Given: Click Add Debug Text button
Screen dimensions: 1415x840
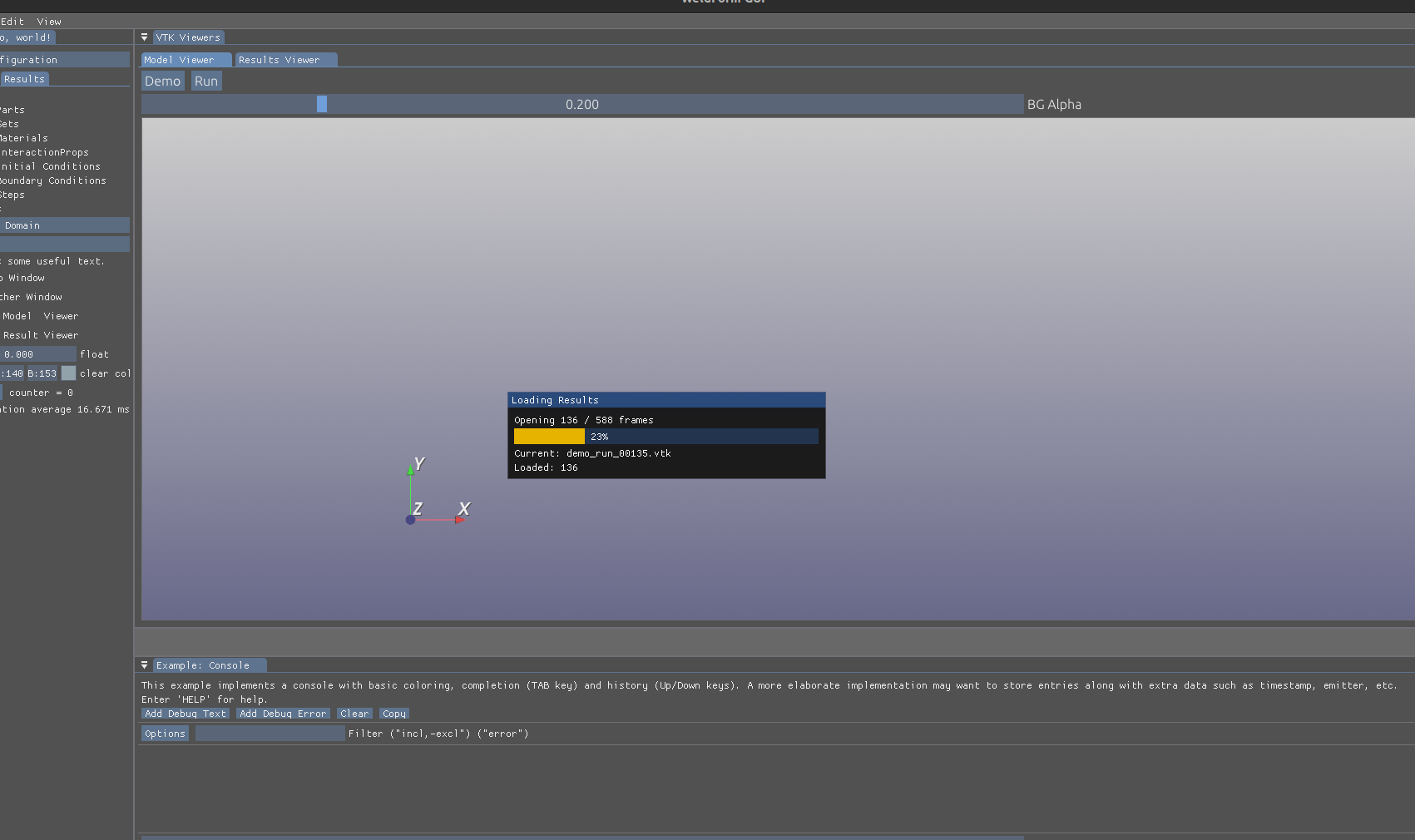Looking at the screenshot, I should click(185, 714).
